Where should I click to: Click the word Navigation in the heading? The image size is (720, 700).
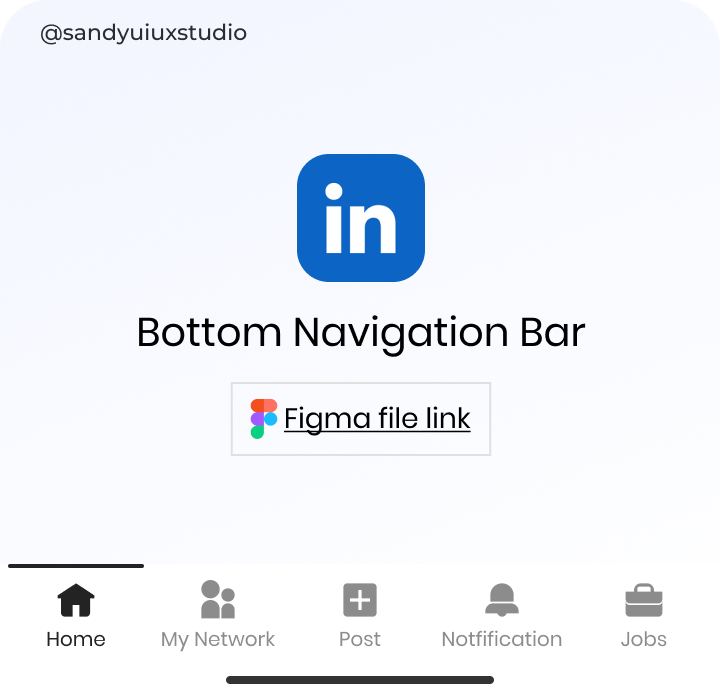[401, 334]
